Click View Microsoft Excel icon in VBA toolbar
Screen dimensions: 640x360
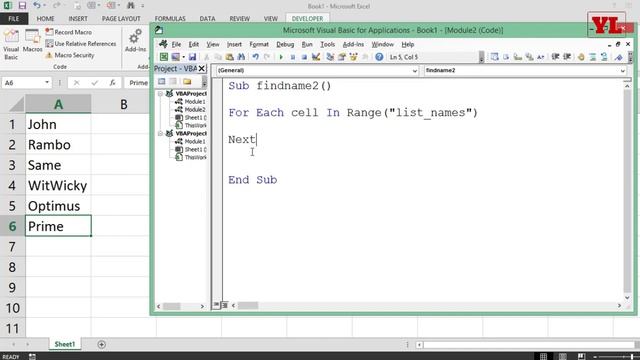pyautogui.click(x=164, y=57)
